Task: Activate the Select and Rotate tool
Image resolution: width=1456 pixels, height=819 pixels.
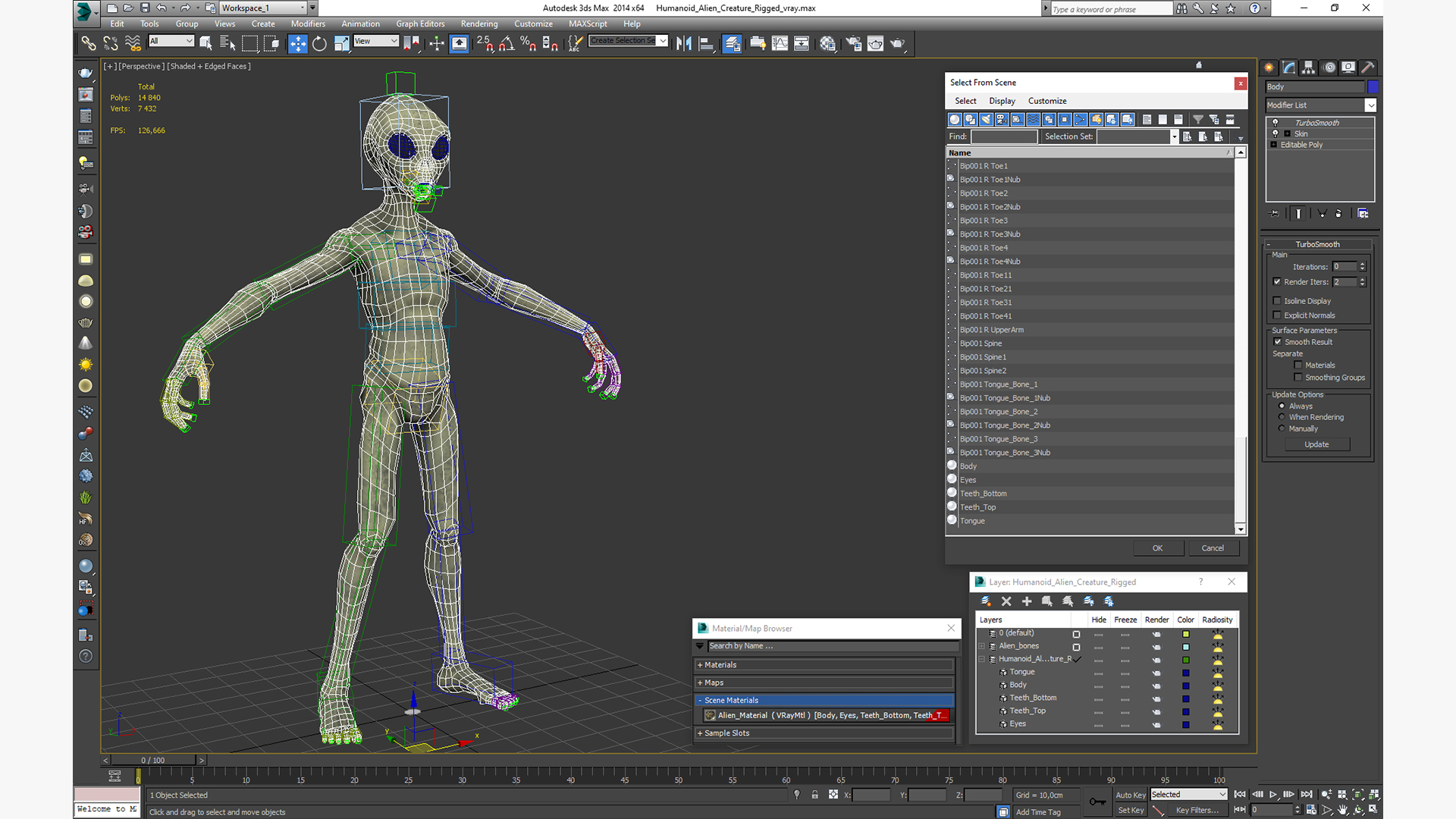Action: point(320,44)
